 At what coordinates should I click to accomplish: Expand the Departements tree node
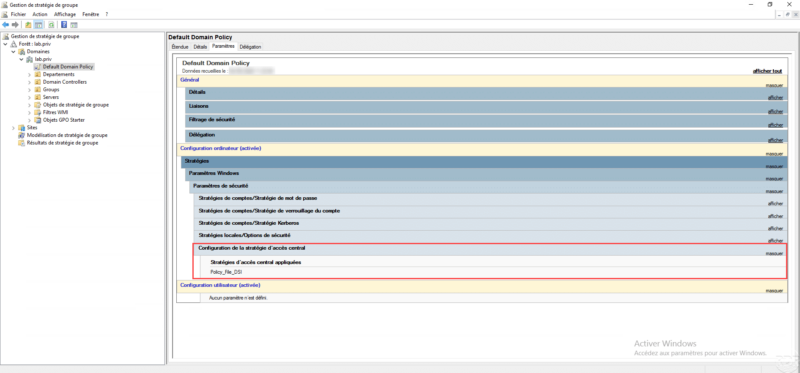point(30,74)
